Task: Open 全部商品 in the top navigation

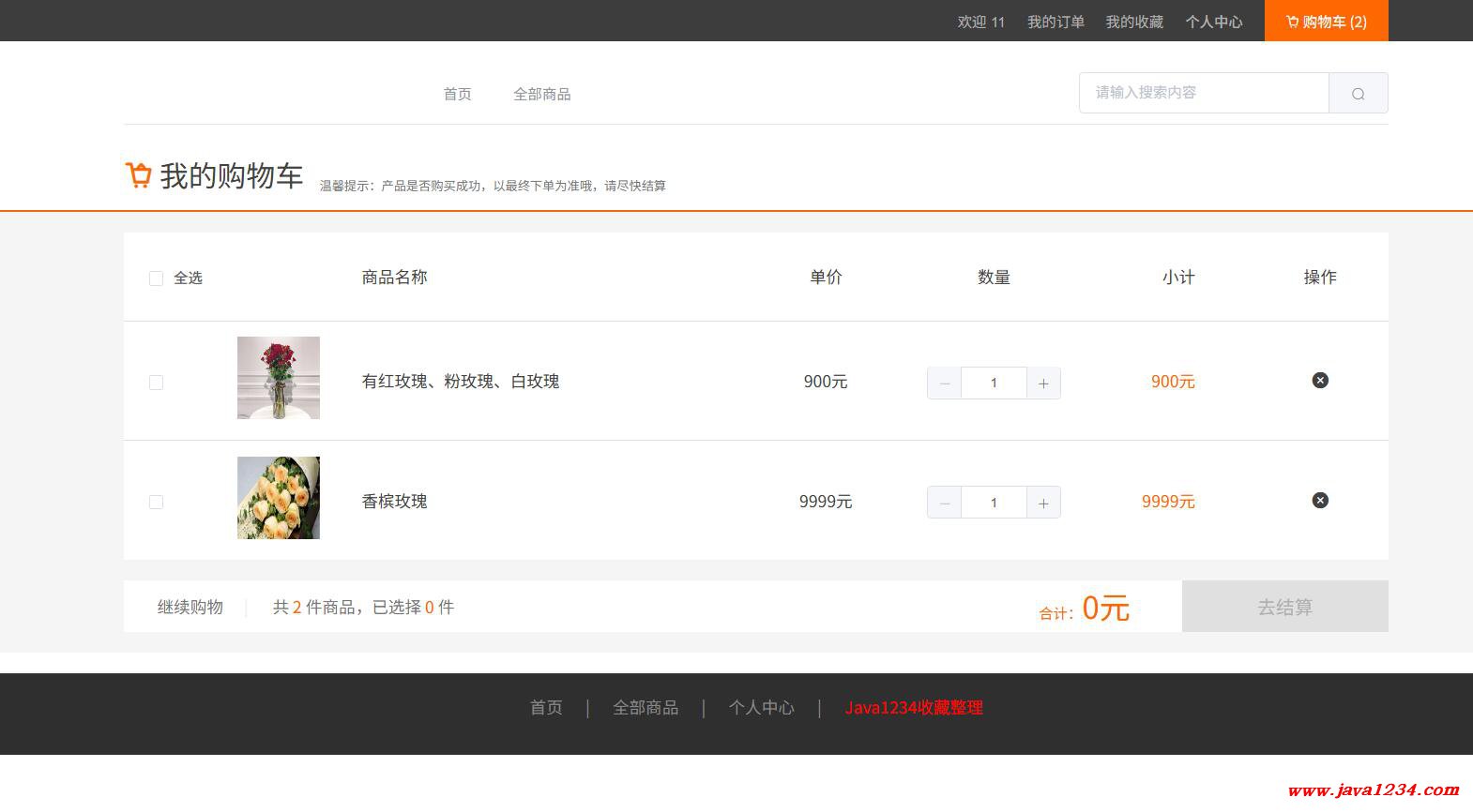Action: tap(541, 94)
